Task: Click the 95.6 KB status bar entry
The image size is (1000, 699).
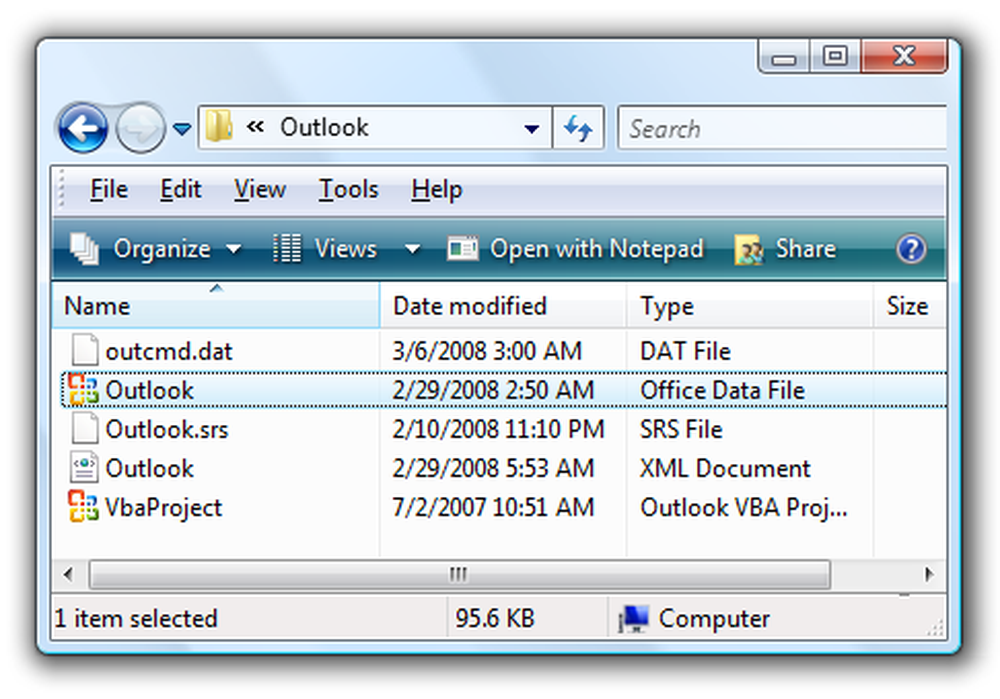Action: [x=495, y=619]
